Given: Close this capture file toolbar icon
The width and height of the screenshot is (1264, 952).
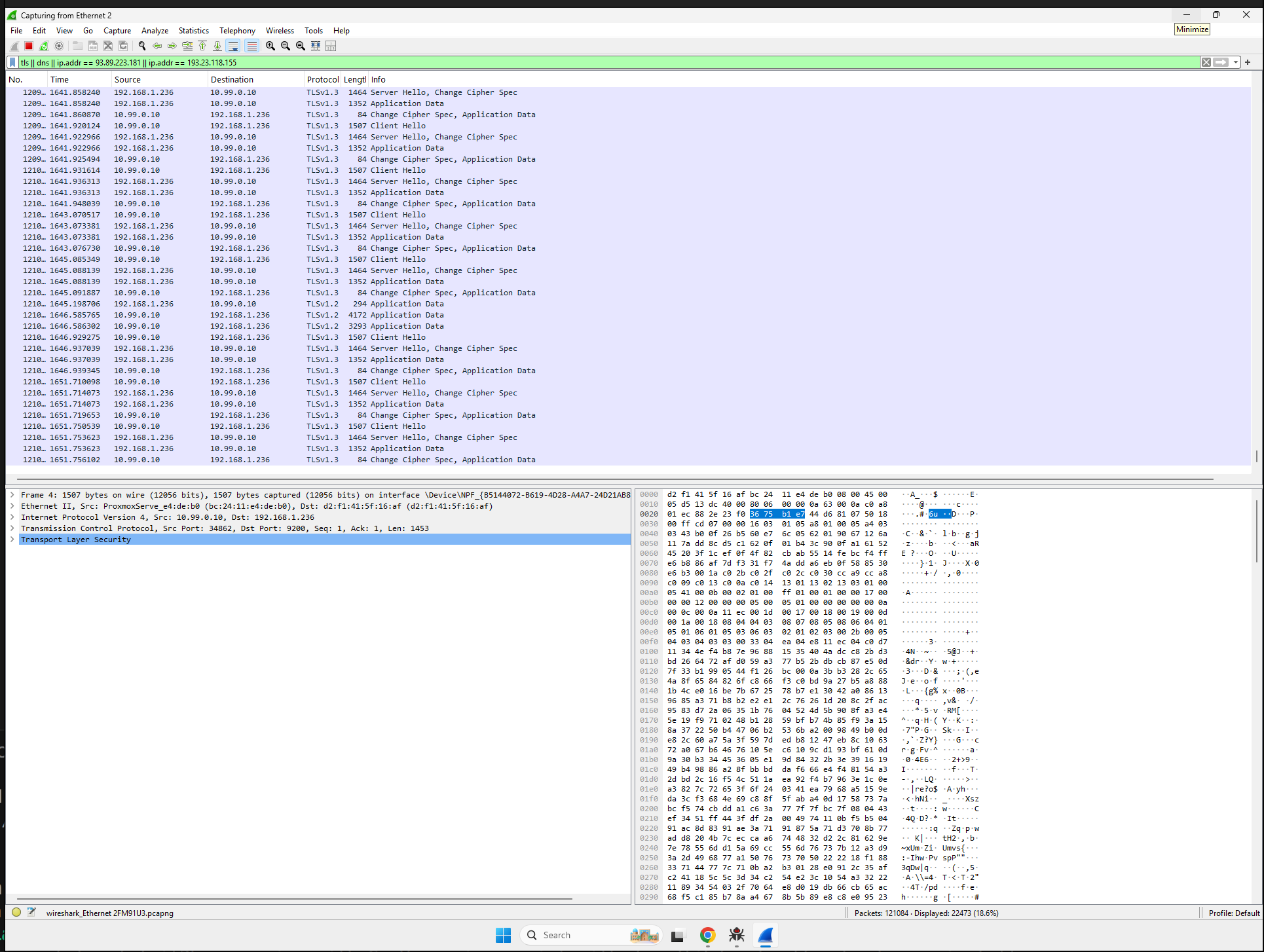Looking at the screenshot, I should pyautogui.click(x=108, y=46).
